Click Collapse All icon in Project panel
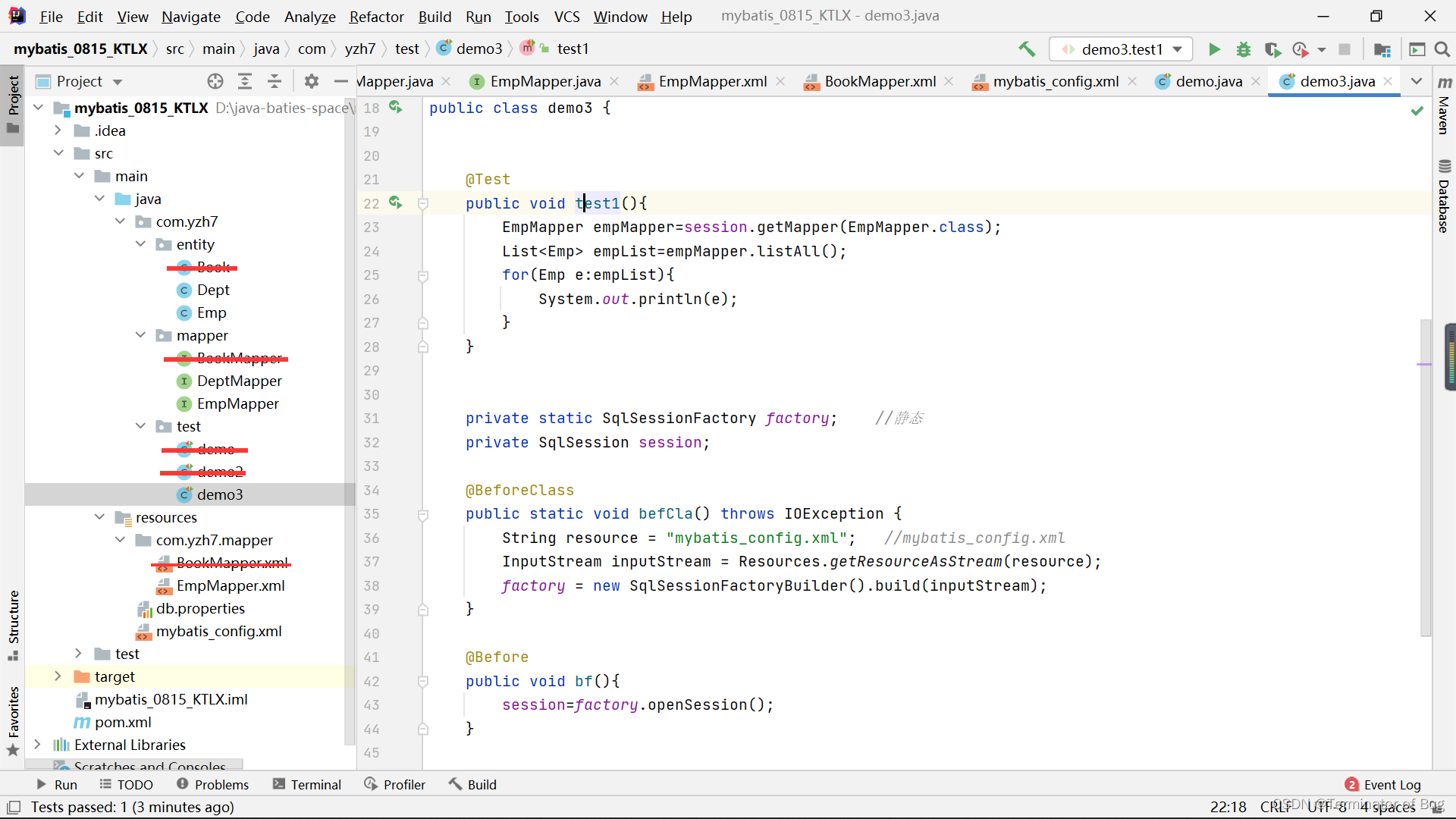This screenshot has height=819, width=1456. [x=275, y=81]
